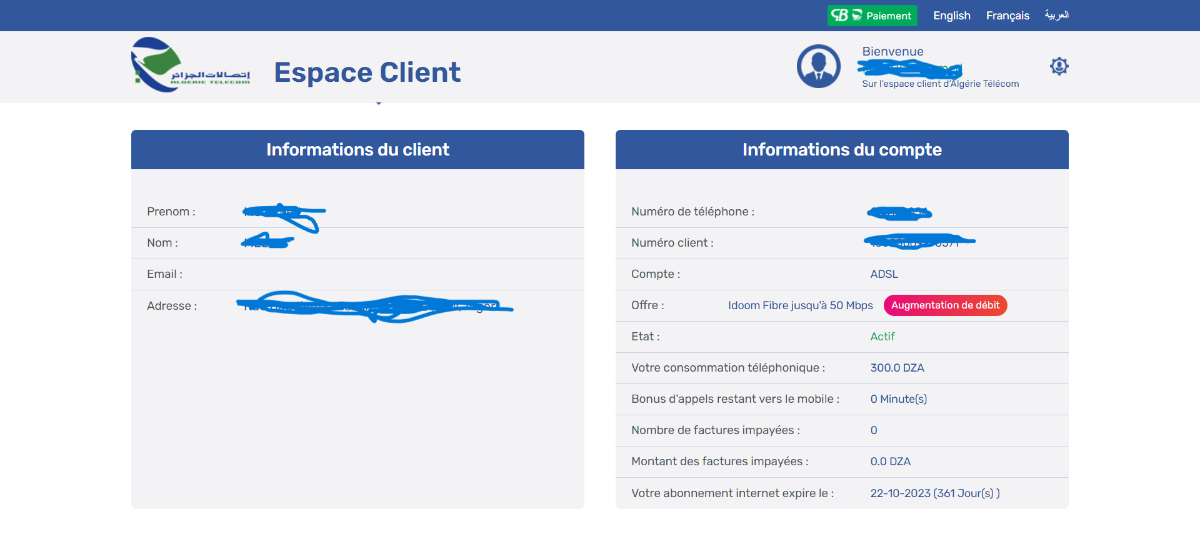Select the Idoom Fibre jusqu'à 50 Mbps offer text
The width and height of the screenshot is (1200, 557).
point(800,306)
